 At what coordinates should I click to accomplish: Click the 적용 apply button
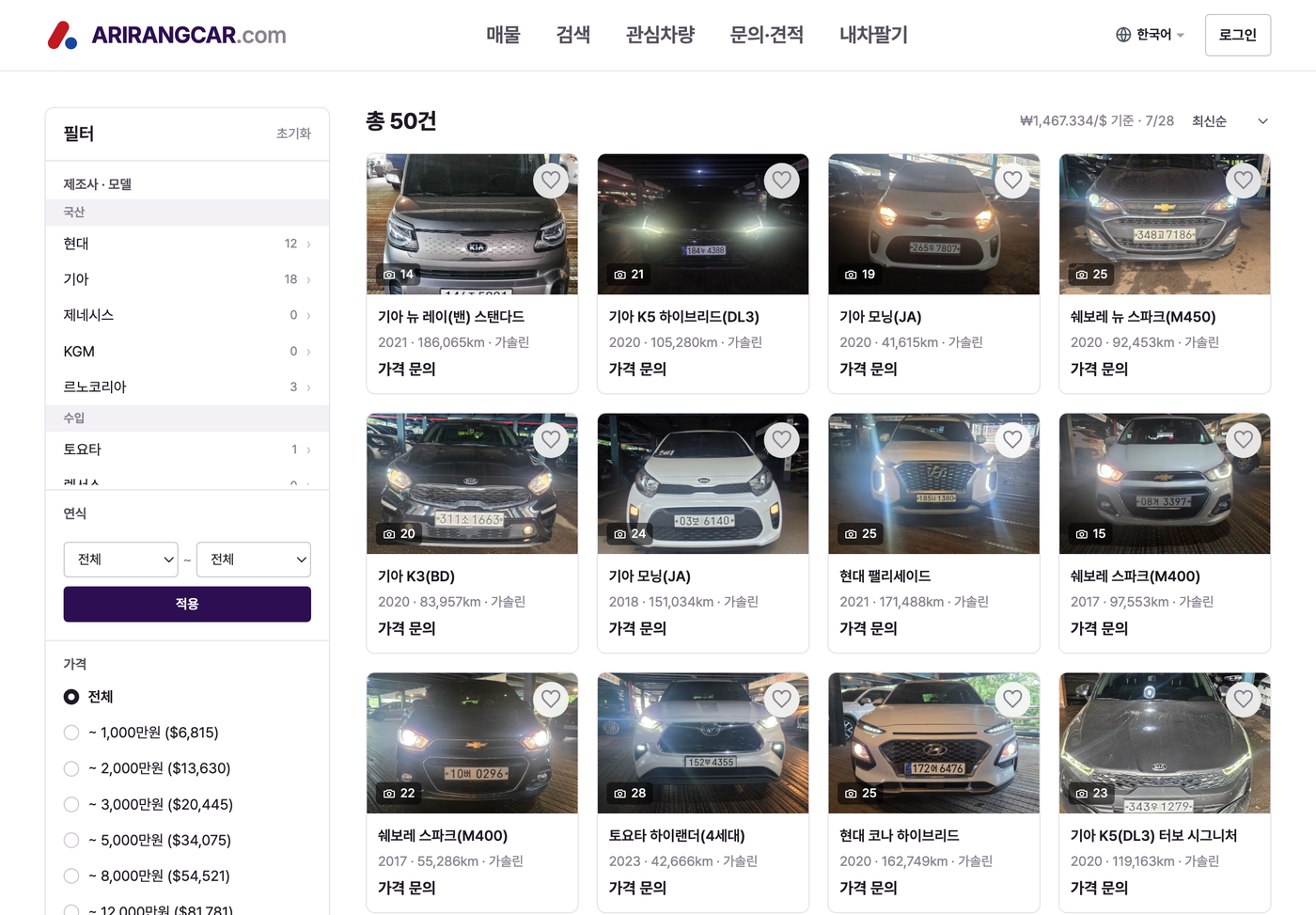pos(187,604)
